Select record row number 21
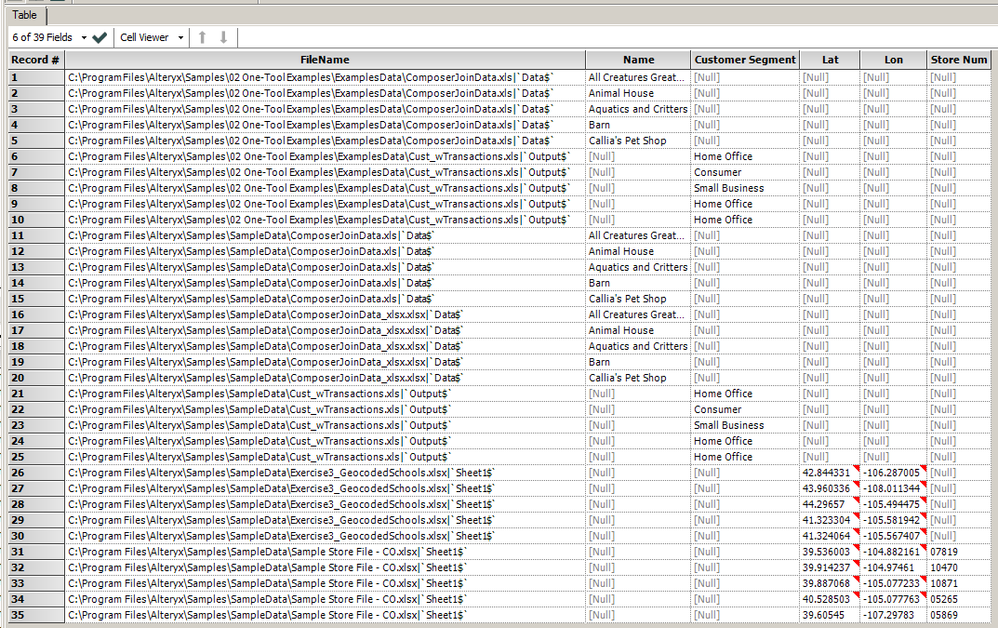Screen dimensions: 998x628 pos(36,394)
